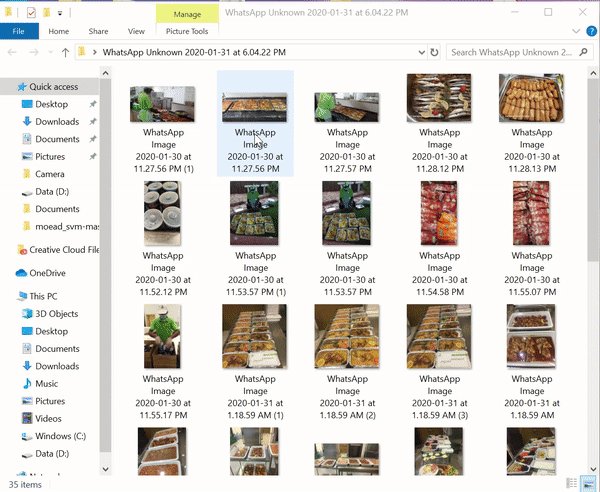Image resolution: width=600 pixels, height=492 pixels.
Task: Select image 11.55.17 PM thumbnail
Action: [x=163, y=336]
